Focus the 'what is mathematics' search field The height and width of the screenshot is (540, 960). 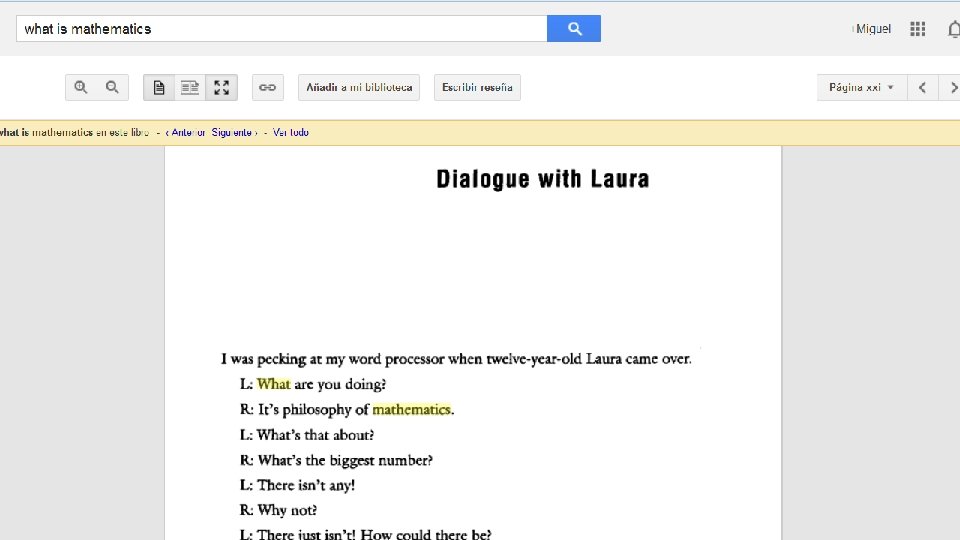(282, 29)
